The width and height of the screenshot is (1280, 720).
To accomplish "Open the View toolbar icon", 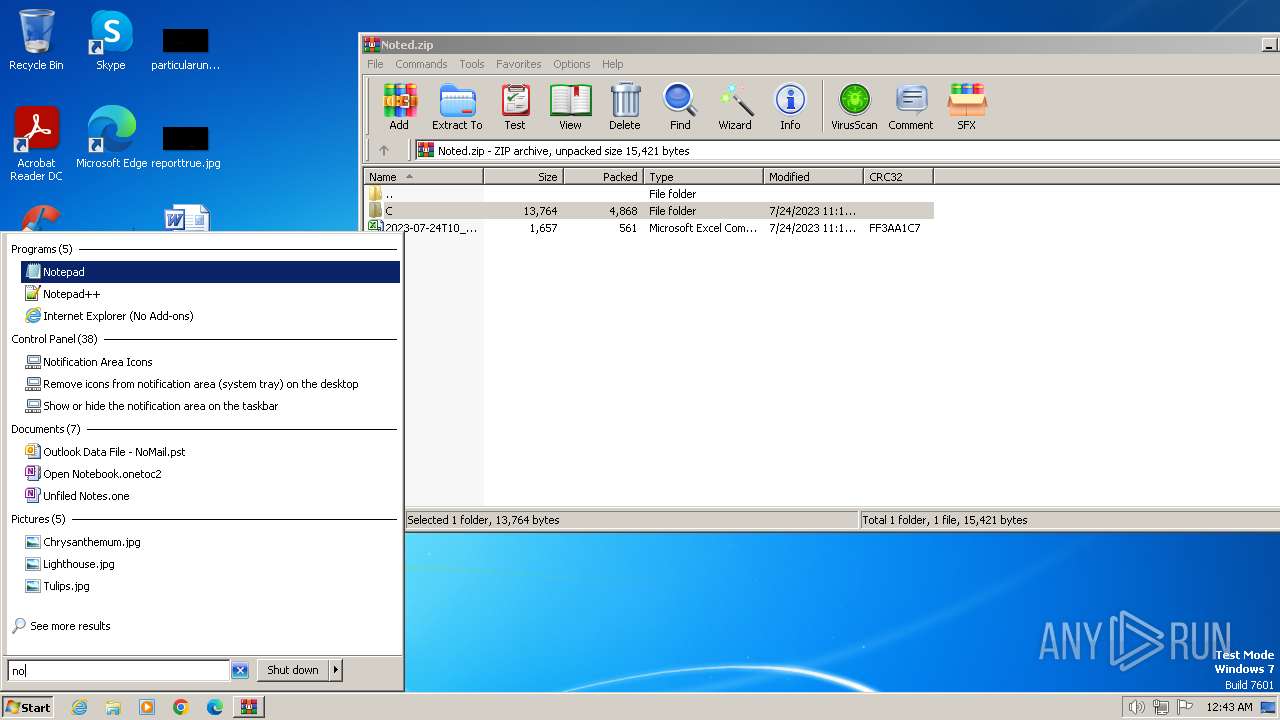I will (570, 107).
